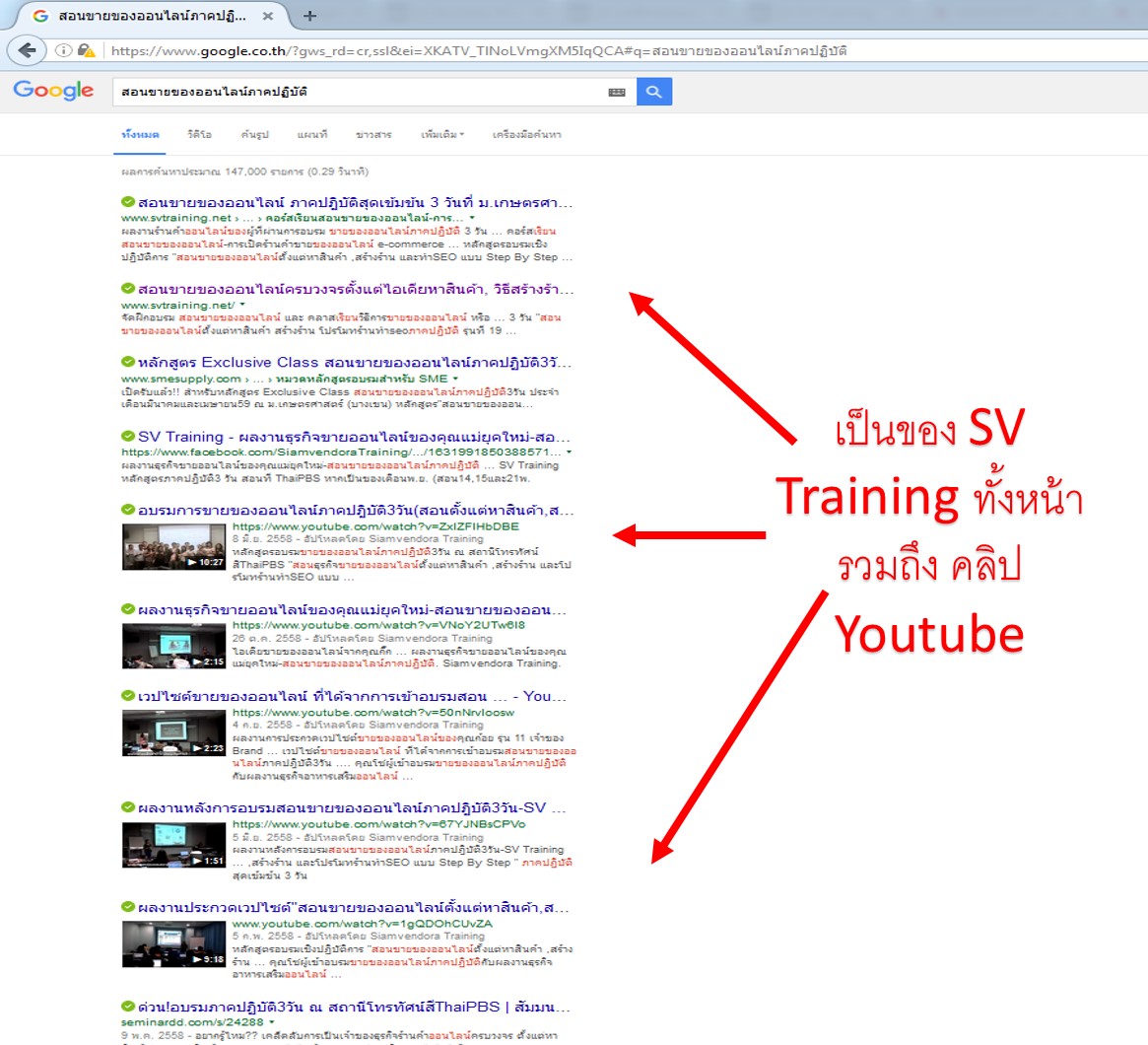The width and height of the screenshot is (1148, 1045).
Task: Click the 2:23 video thumbnail
Action: 173,732
